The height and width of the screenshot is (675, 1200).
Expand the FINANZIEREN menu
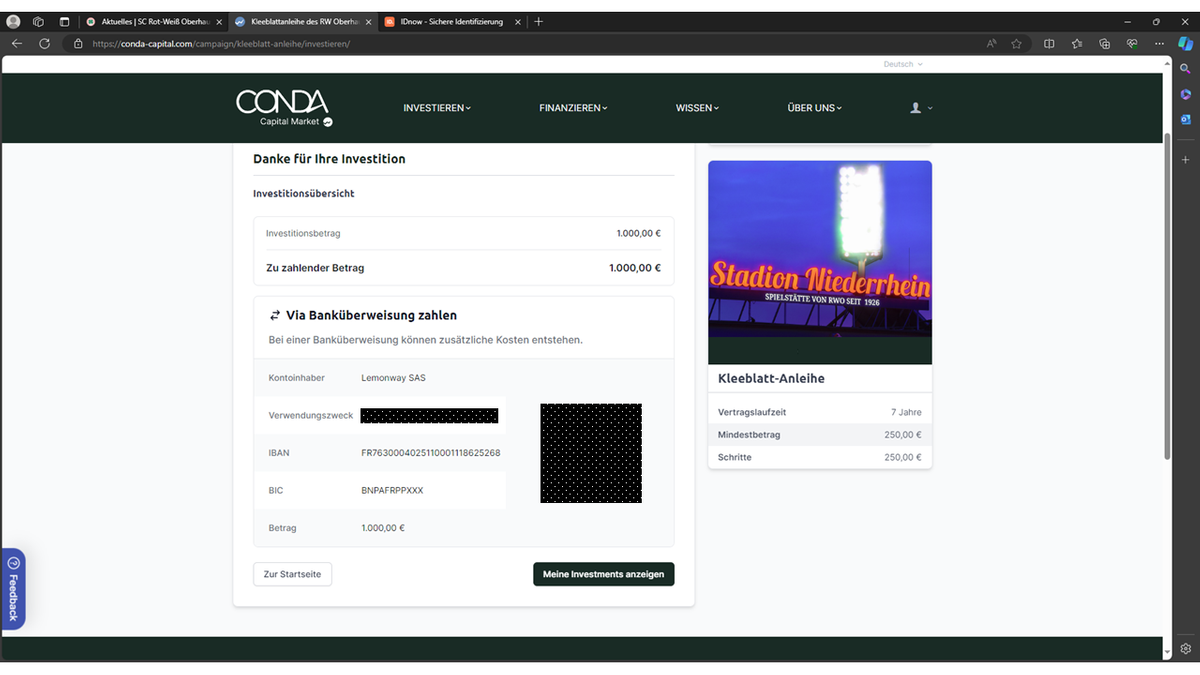573,108
